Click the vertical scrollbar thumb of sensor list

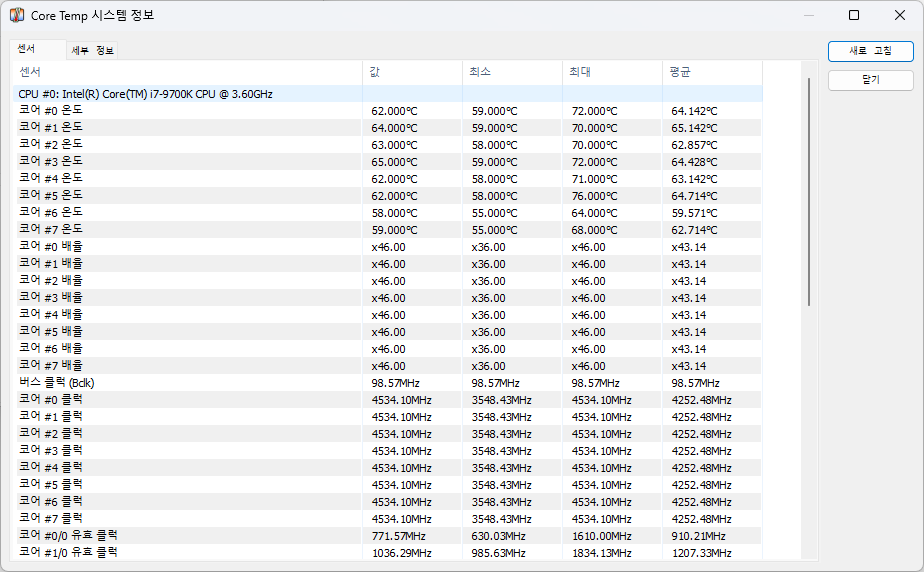(809, 191)
